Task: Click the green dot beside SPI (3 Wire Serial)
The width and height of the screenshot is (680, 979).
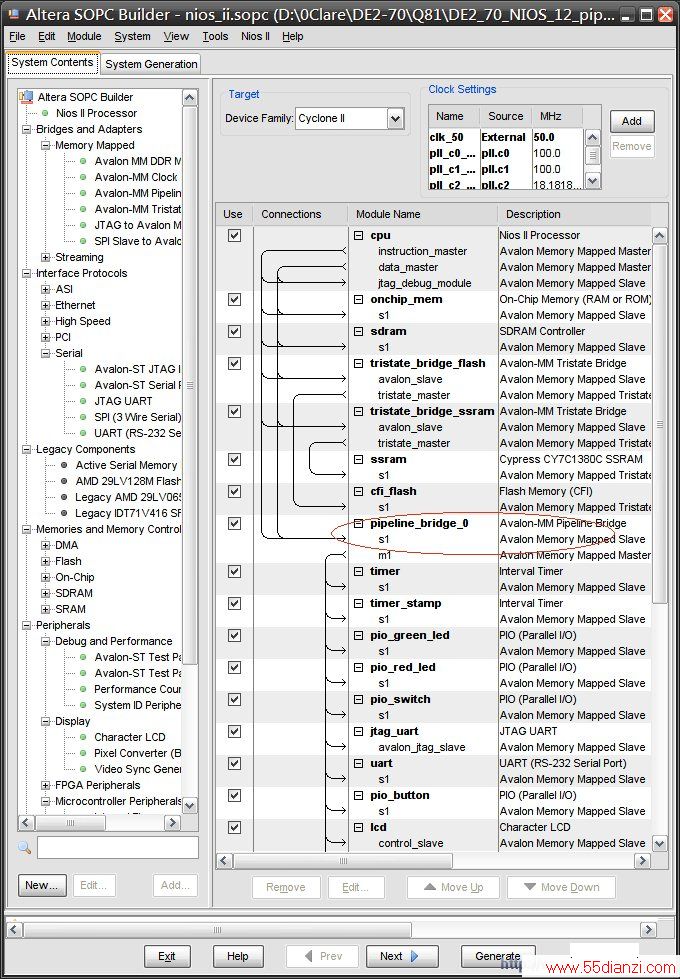Action: point(83,417)
